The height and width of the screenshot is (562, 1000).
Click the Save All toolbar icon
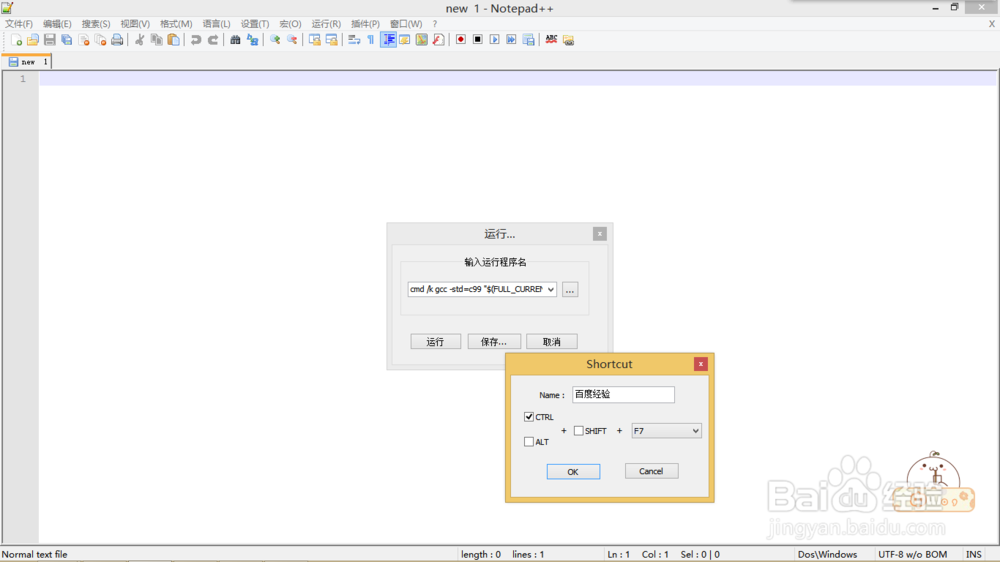point(66,40)
